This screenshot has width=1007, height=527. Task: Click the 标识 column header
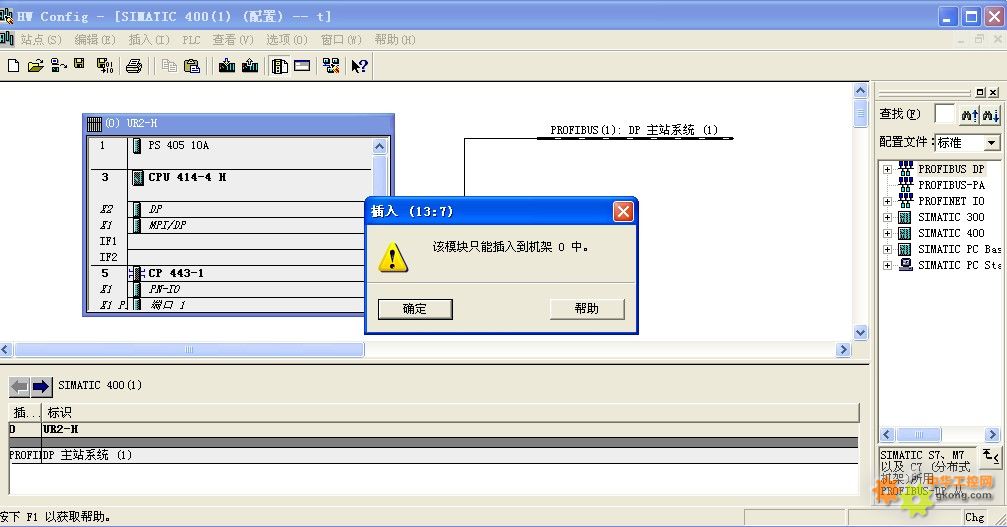pyautogui.click(x=450, y=413)
